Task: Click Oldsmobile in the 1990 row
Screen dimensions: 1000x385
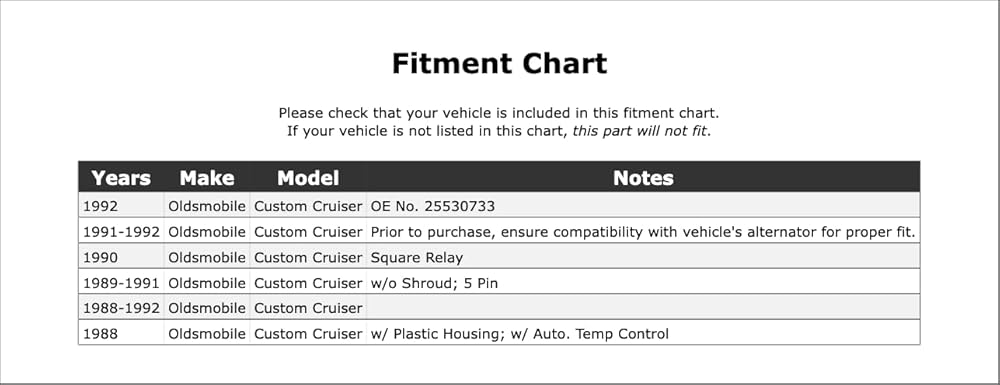Action: tap(207, 258)
